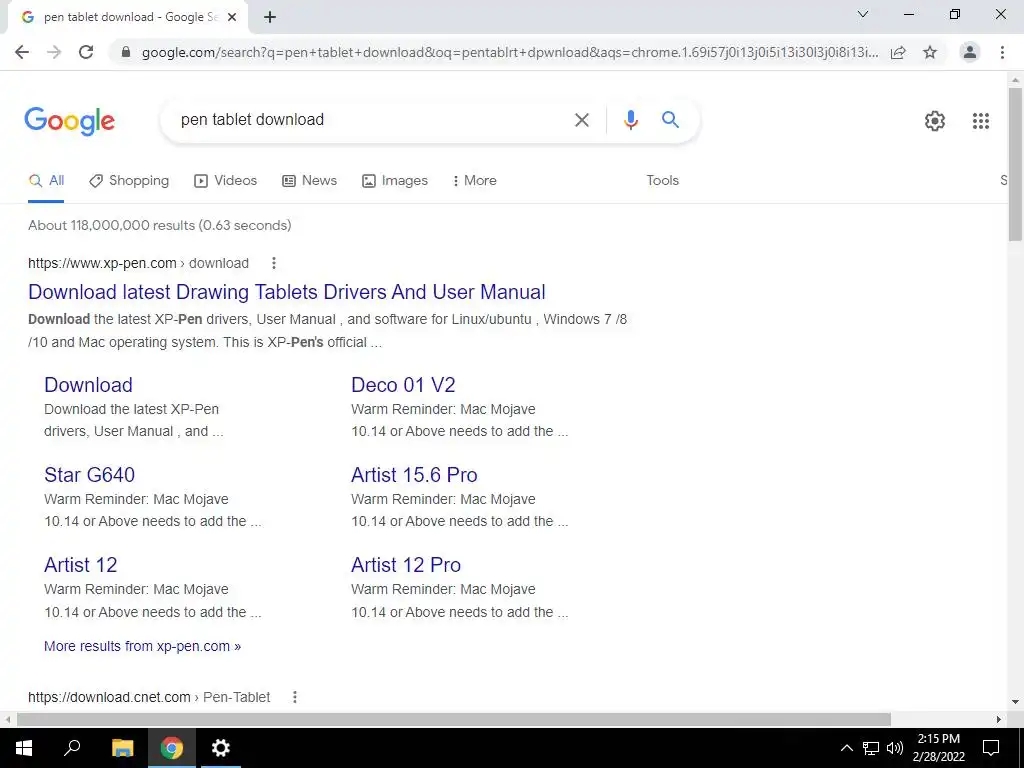Open options for download.cnet.com result

(x=295, y=697)
